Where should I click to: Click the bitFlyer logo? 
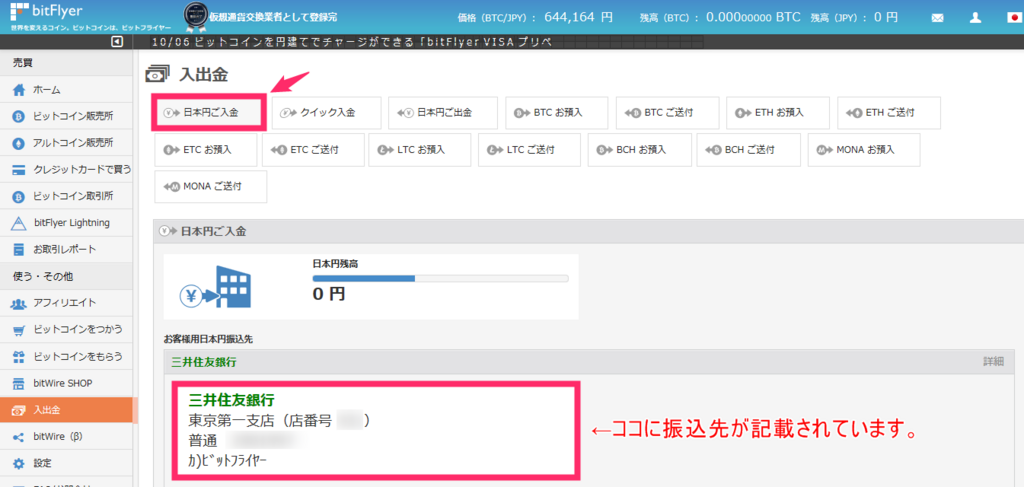(x=47, y=10)
